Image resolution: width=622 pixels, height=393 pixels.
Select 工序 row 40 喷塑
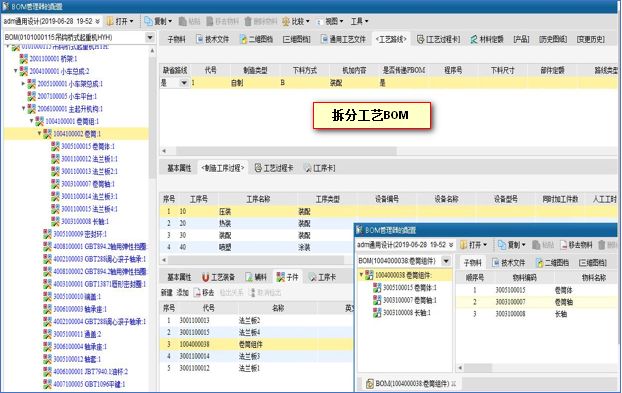pos(257,247)
